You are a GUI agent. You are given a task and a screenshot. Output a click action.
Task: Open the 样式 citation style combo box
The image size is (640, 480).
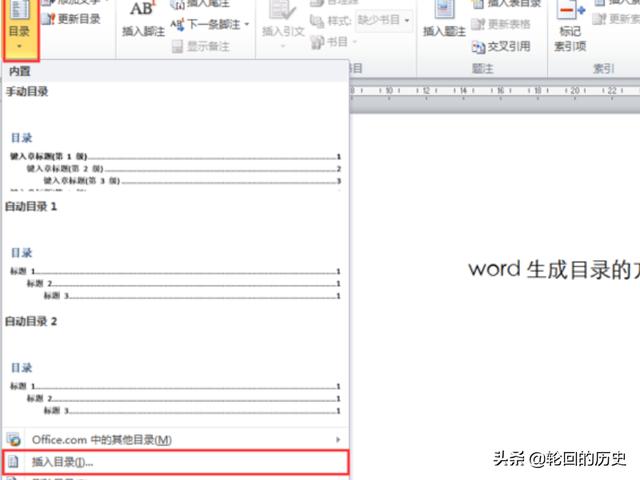click(384, 20)
